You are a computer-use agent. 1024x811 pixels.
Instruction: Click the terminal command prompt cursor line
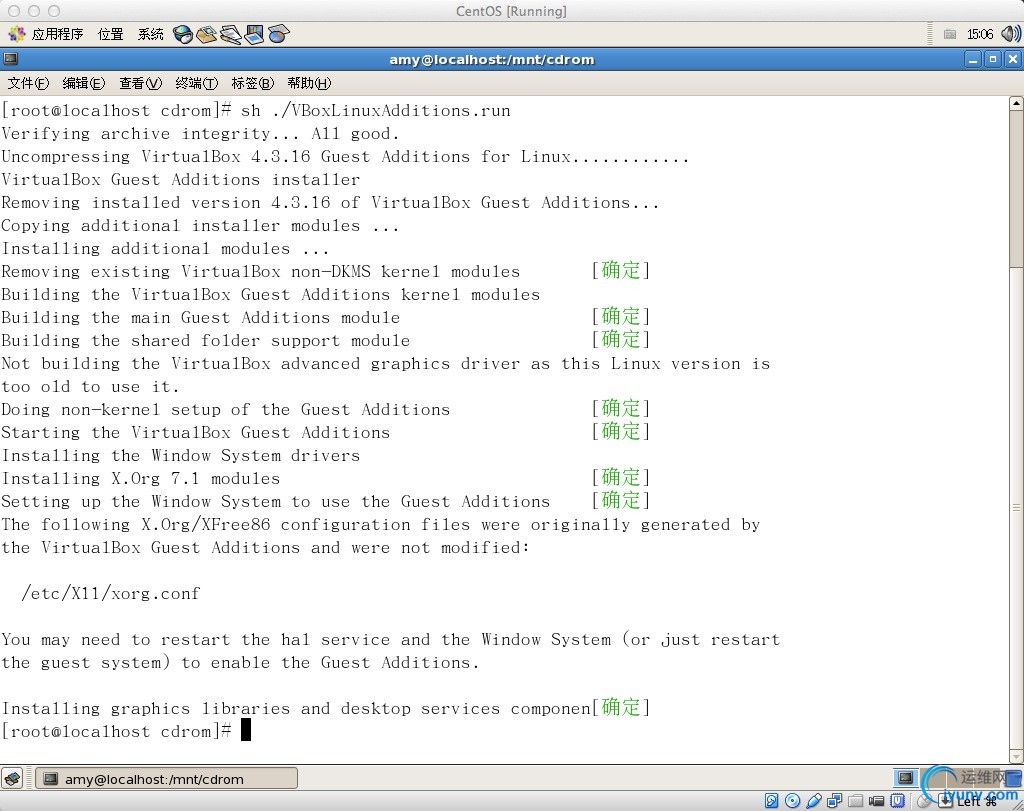(126, 731)
